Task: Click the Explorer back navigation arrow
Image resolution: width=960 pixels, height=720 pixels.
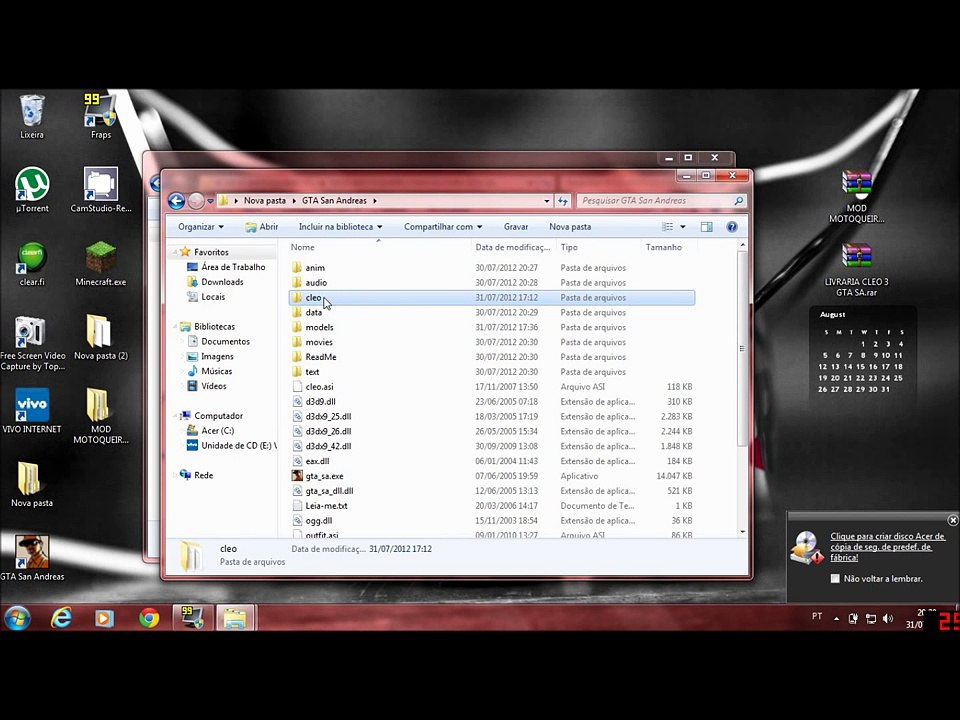Action: tap(176, 201)
